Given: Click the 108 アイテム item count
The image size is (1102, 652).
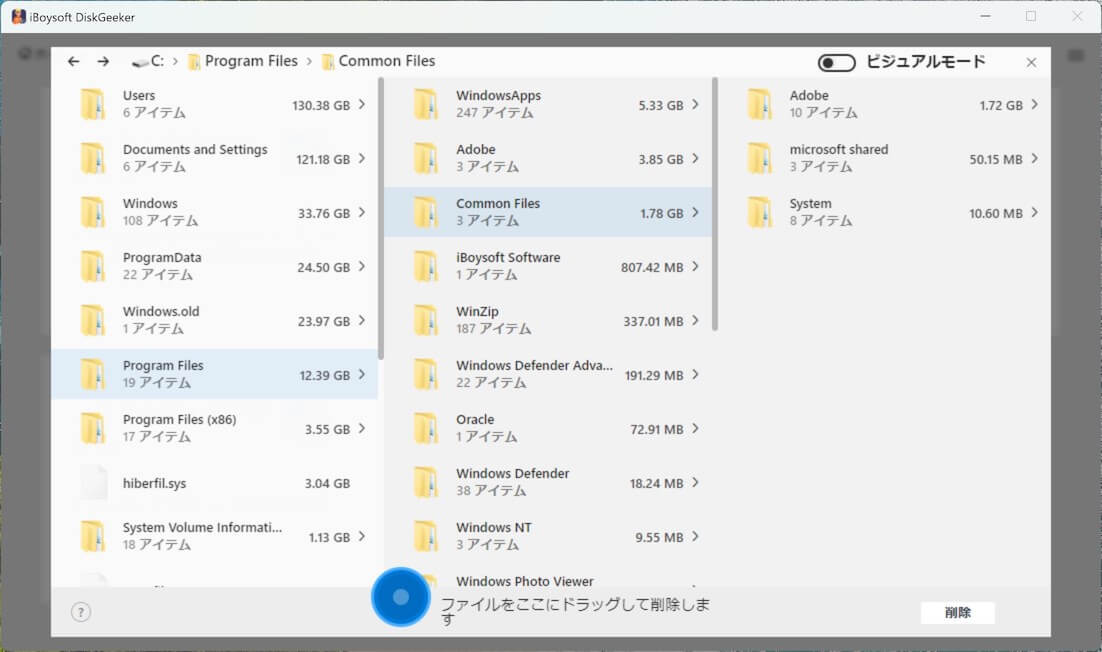Looking at the screenshot, I should click(160, 221).
